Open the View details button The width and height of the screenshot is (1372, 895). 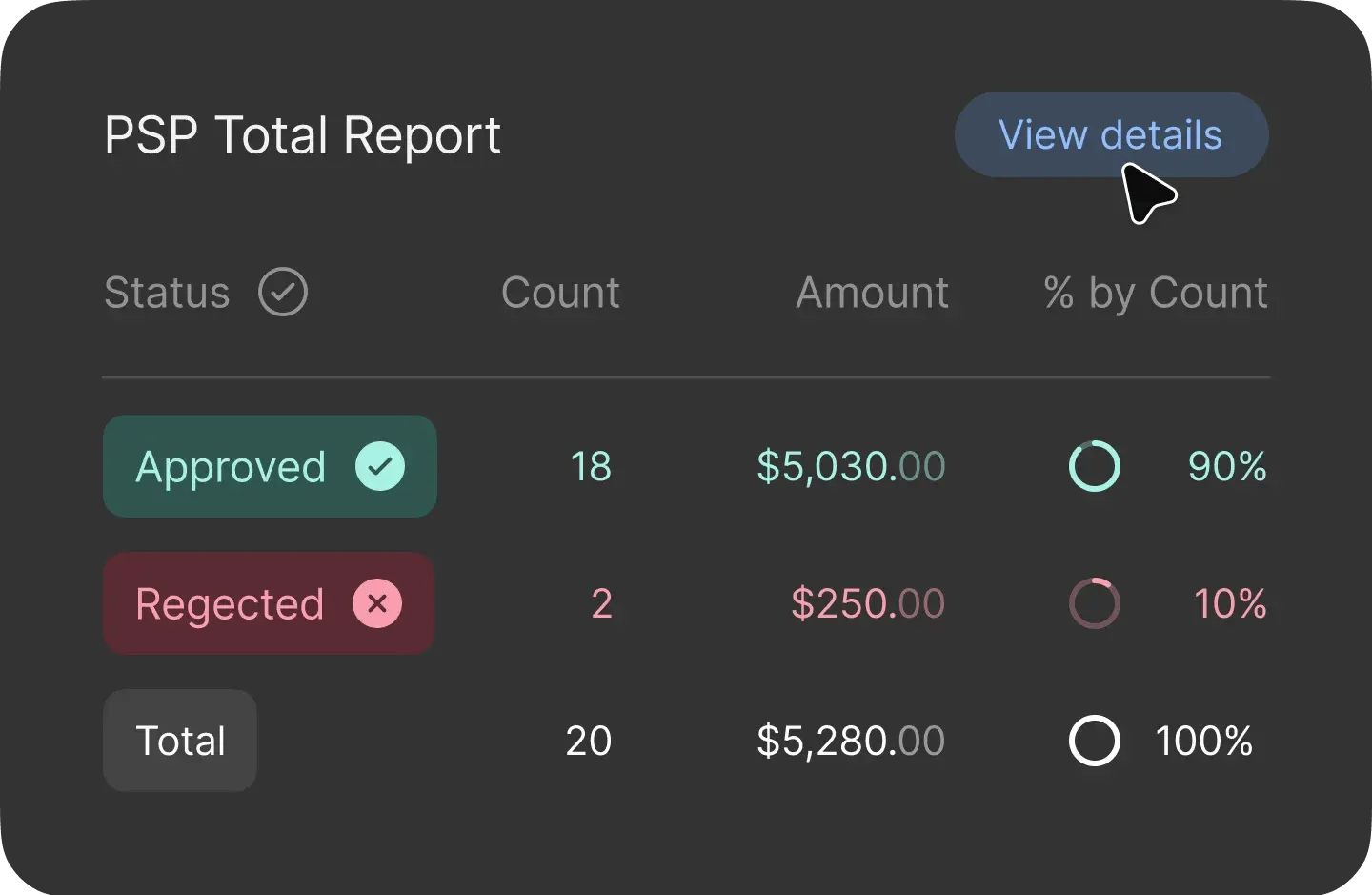point(1111,134)
